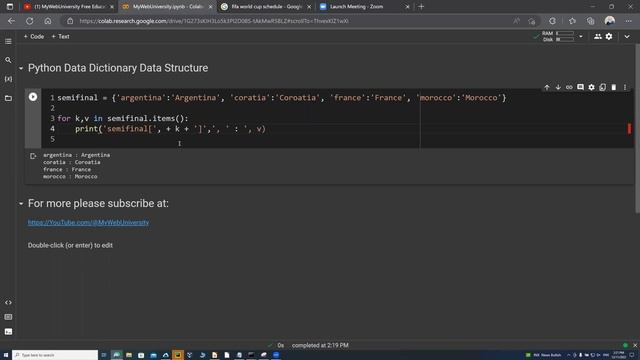Image resolution: width=640 pixels, height=360 pixels.
Task: Collapse Python Data Dictionary section
Action: (x=21, y=68)
